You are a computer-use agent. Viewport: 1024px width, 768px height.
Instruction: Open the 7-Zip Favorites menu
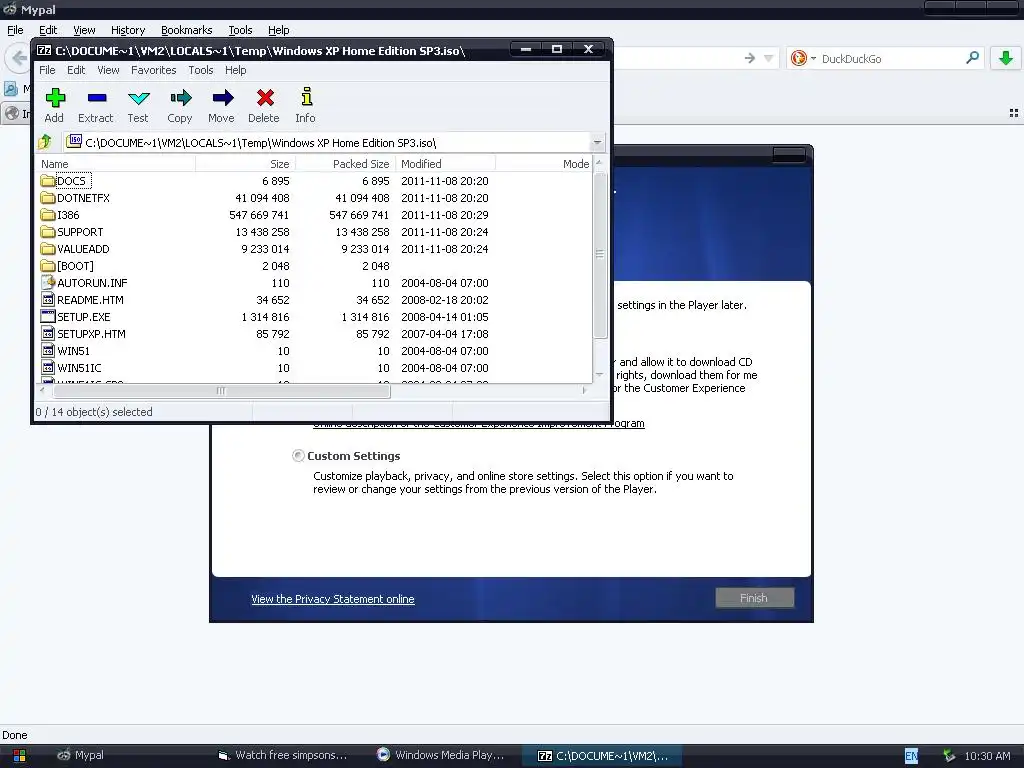(153, 70)
